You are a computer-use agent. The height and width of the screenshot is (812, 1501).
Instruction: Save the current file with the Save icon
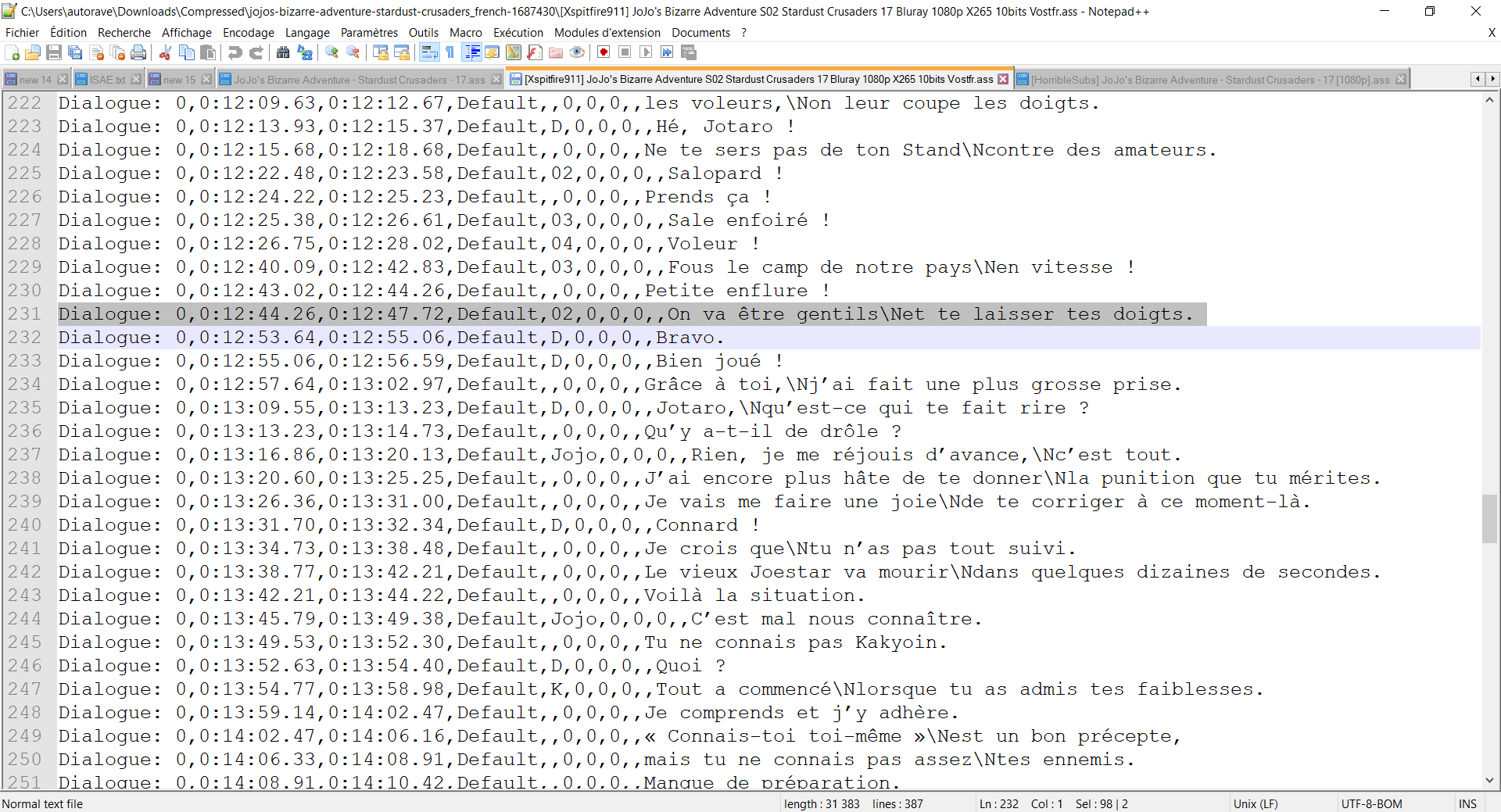coord(54,52)
